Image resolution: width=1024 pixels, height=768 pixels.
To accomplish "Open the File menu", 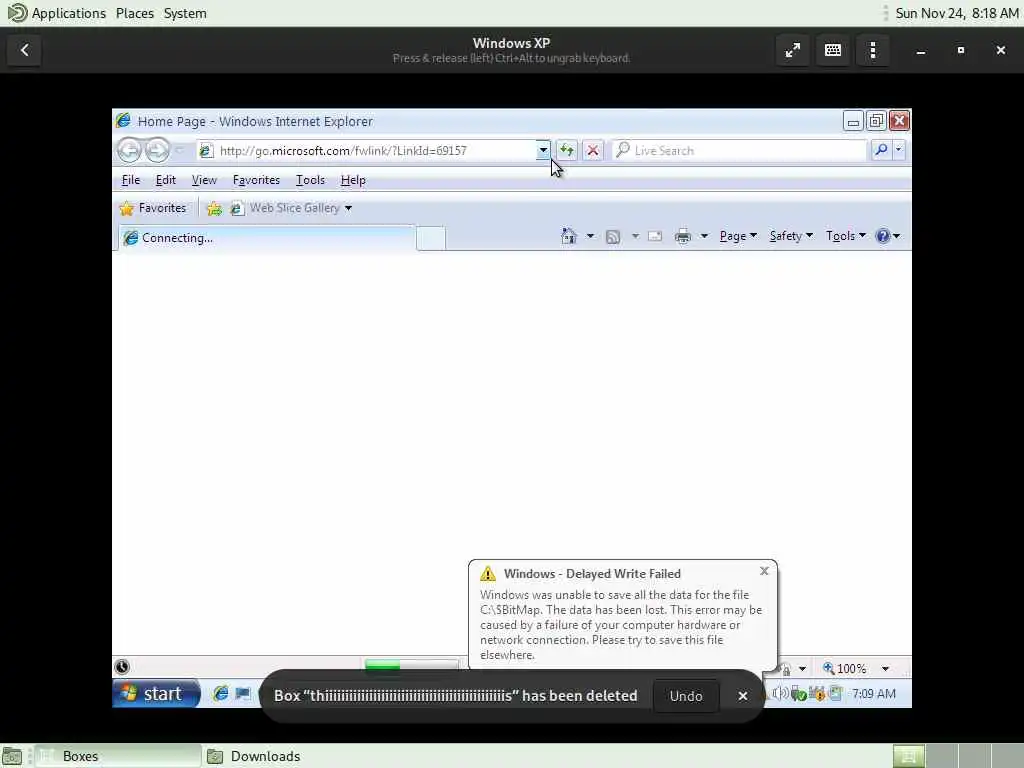I will point(131,180).
